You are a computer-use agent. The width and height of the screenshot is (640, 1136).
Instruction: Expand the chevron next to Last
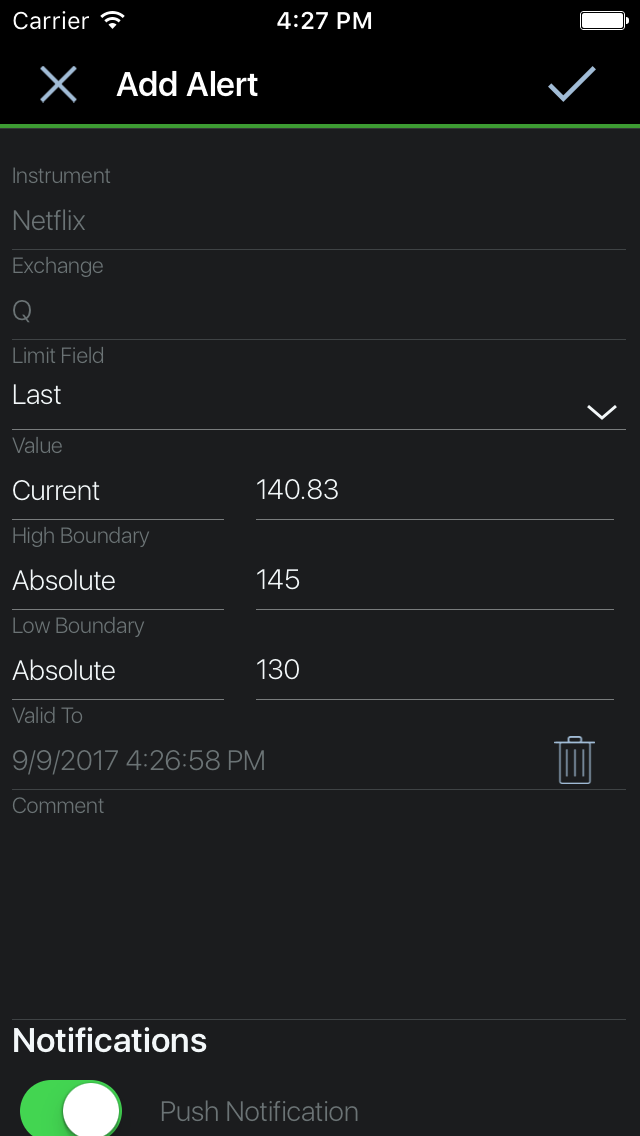601,411
